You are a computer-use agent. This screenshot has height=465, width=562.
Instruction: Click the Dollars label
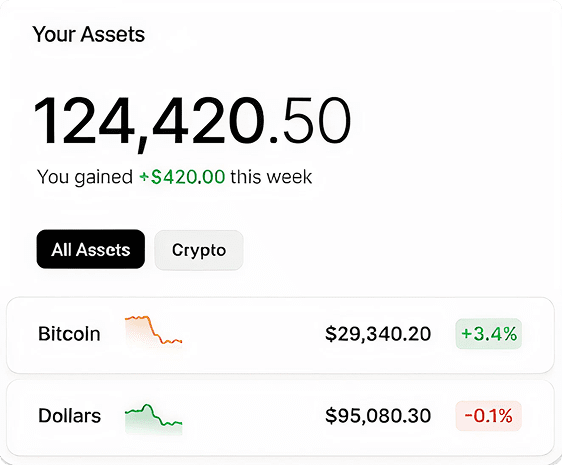pos(70,416)
